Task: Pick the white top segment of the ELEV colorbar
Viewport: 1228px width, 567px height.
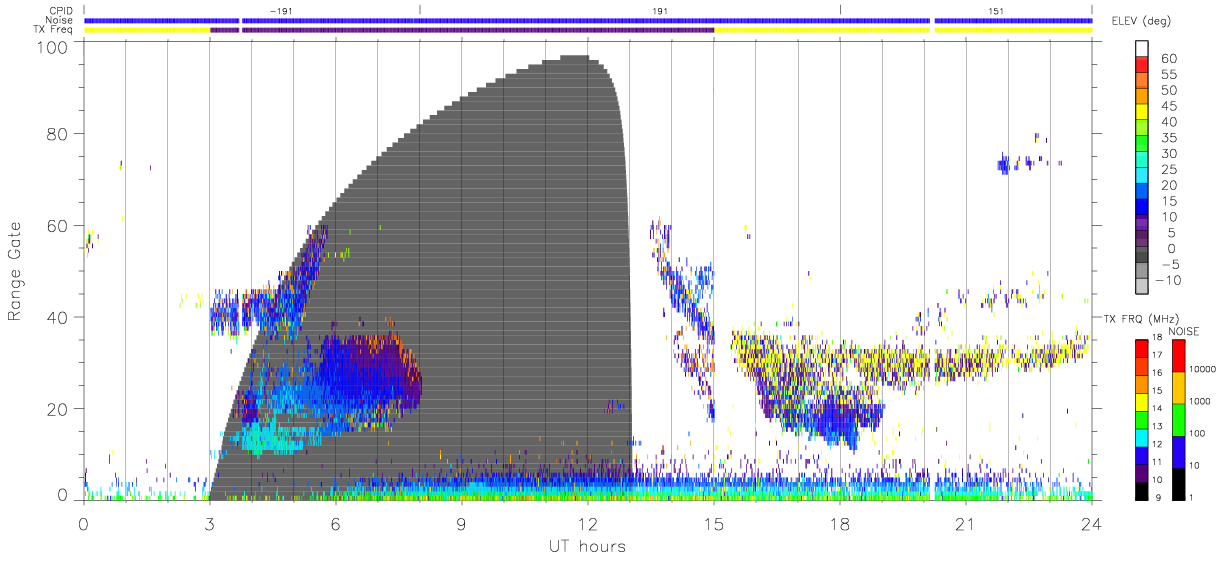Action: tap(1143, 49)
